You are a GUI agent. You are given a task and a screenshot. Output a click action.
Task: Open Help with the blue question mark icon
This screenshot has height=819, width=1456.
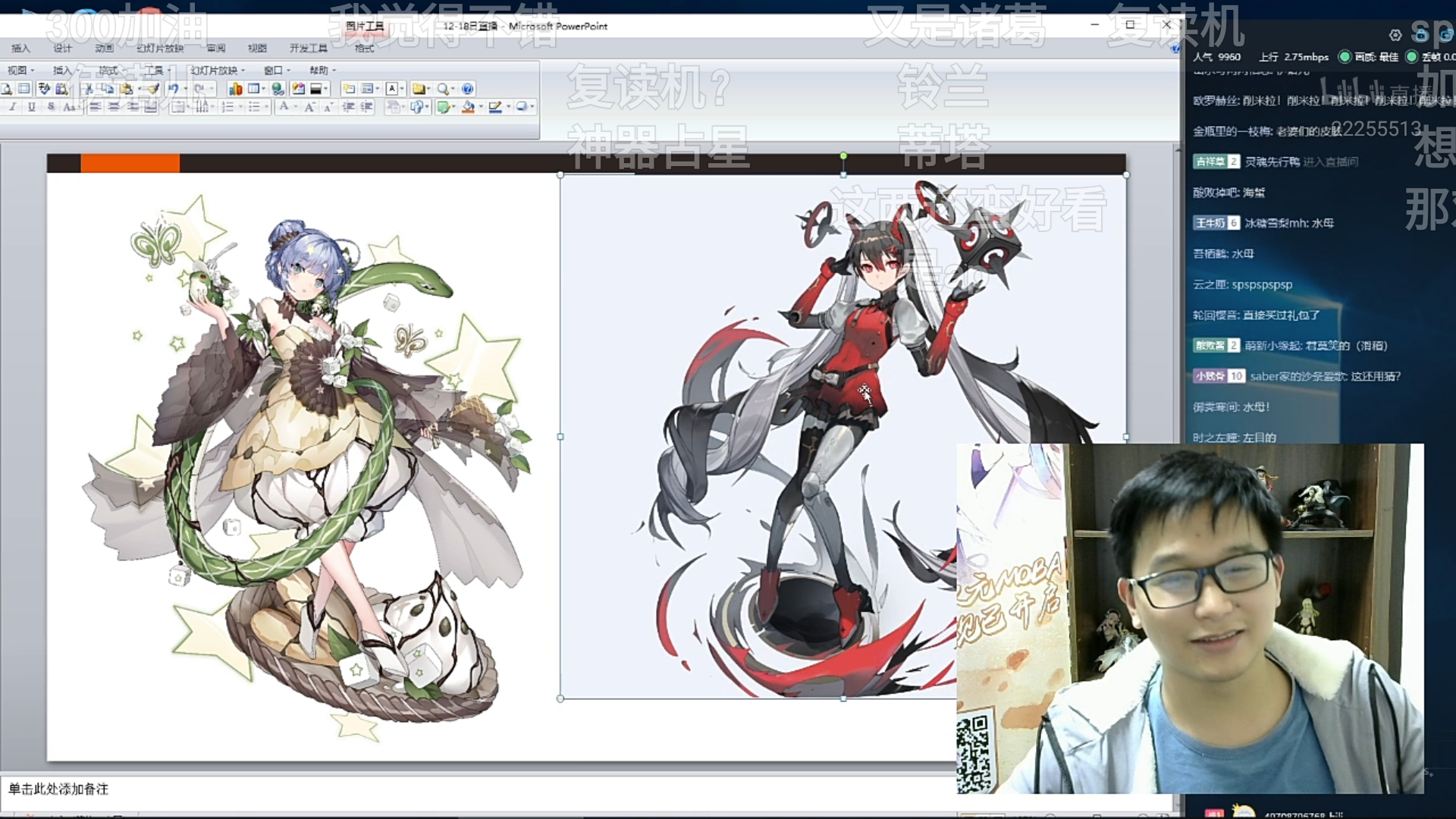pyautogui.click(x=468, y=89)
